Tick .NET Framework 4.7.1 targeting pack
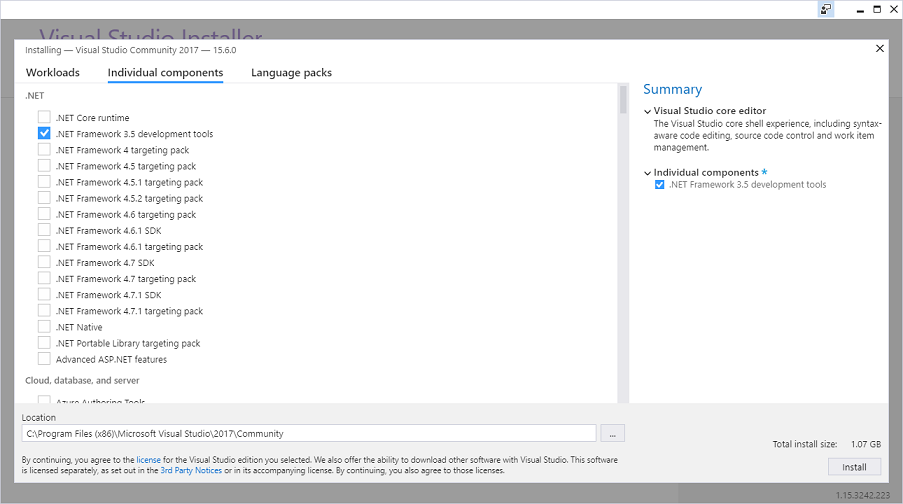 click(x=44, y=310)
